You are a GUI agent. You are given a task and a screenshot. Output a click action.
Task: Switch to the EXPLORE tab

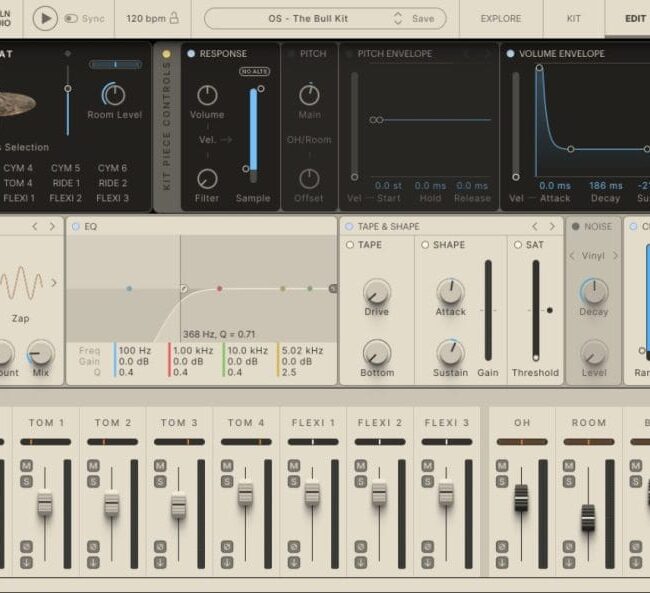[x=500, y=18]
